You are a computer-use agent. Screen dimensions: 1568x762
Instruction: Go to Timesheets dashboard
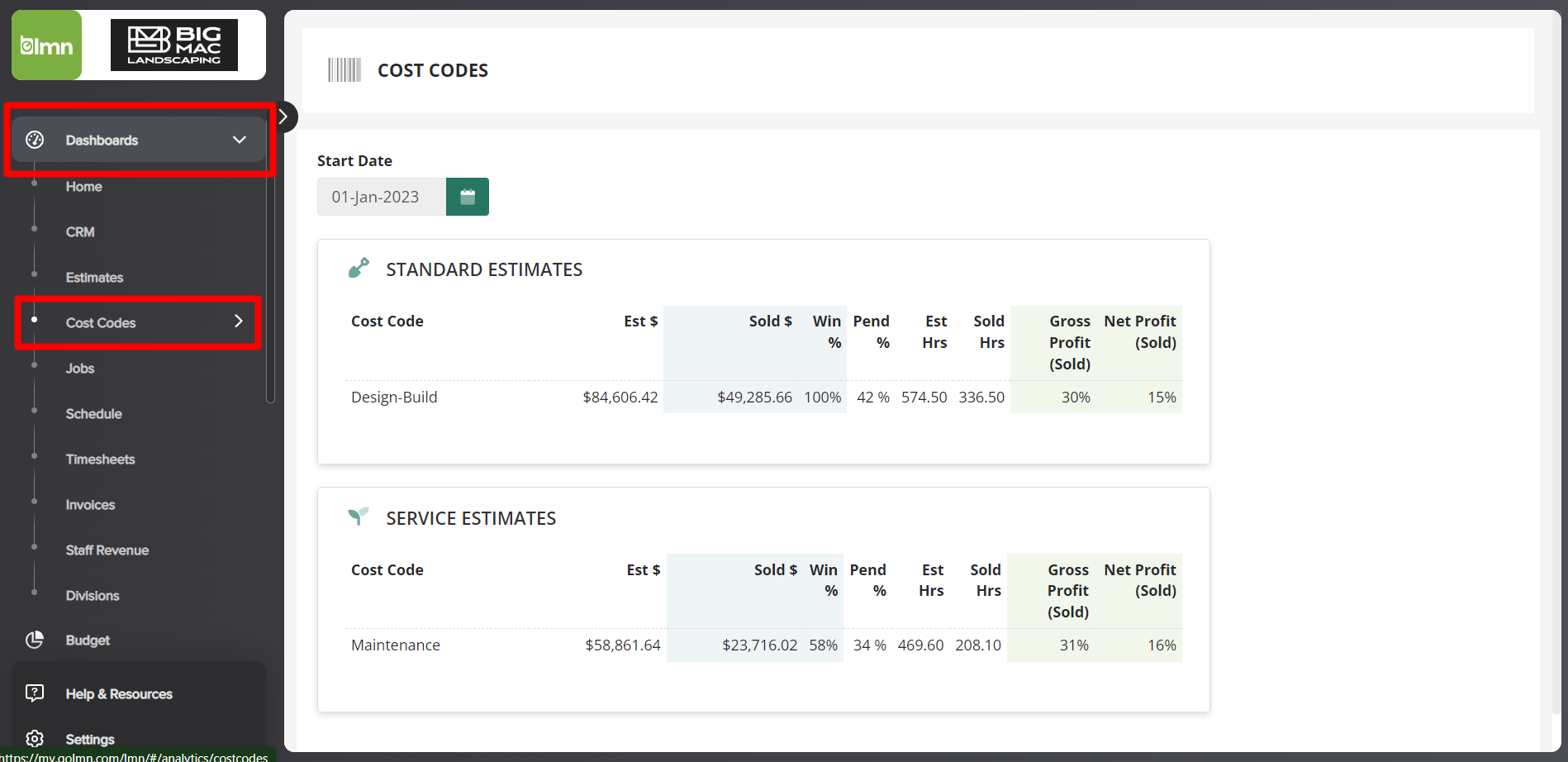point(100,460)
